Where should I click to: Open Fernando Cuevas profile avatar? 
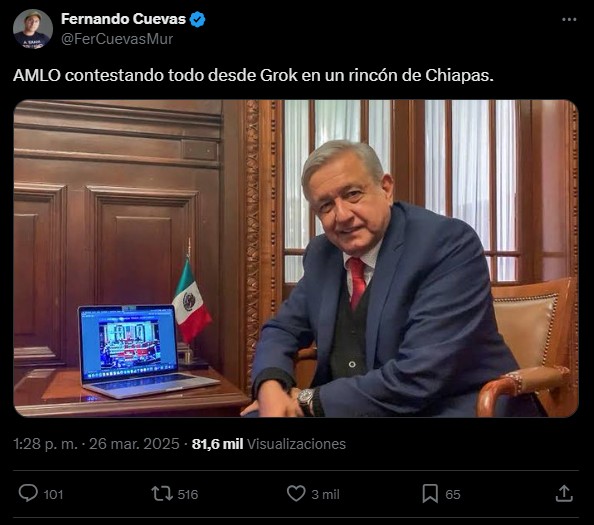pos(33,29)
